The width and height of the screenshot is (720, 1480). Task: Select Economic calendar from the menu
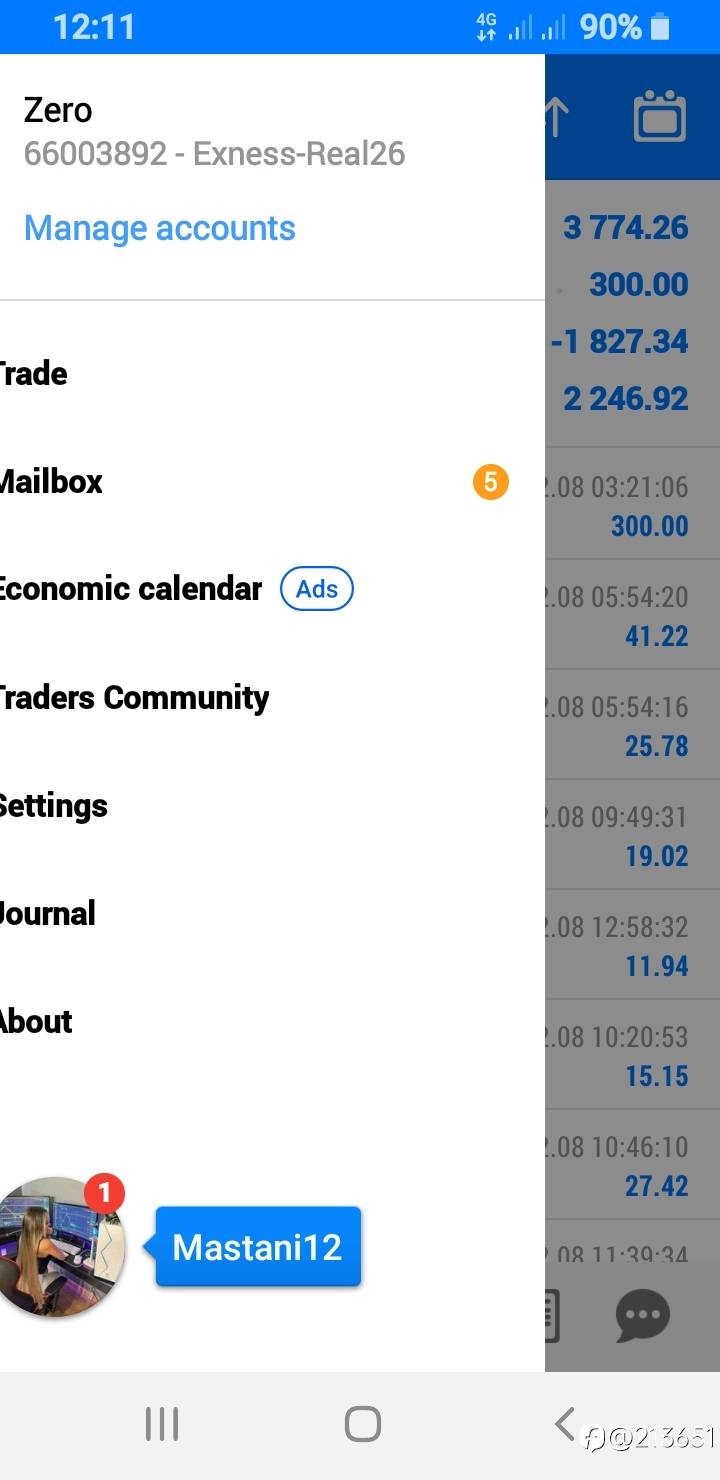tap(130, 589)
